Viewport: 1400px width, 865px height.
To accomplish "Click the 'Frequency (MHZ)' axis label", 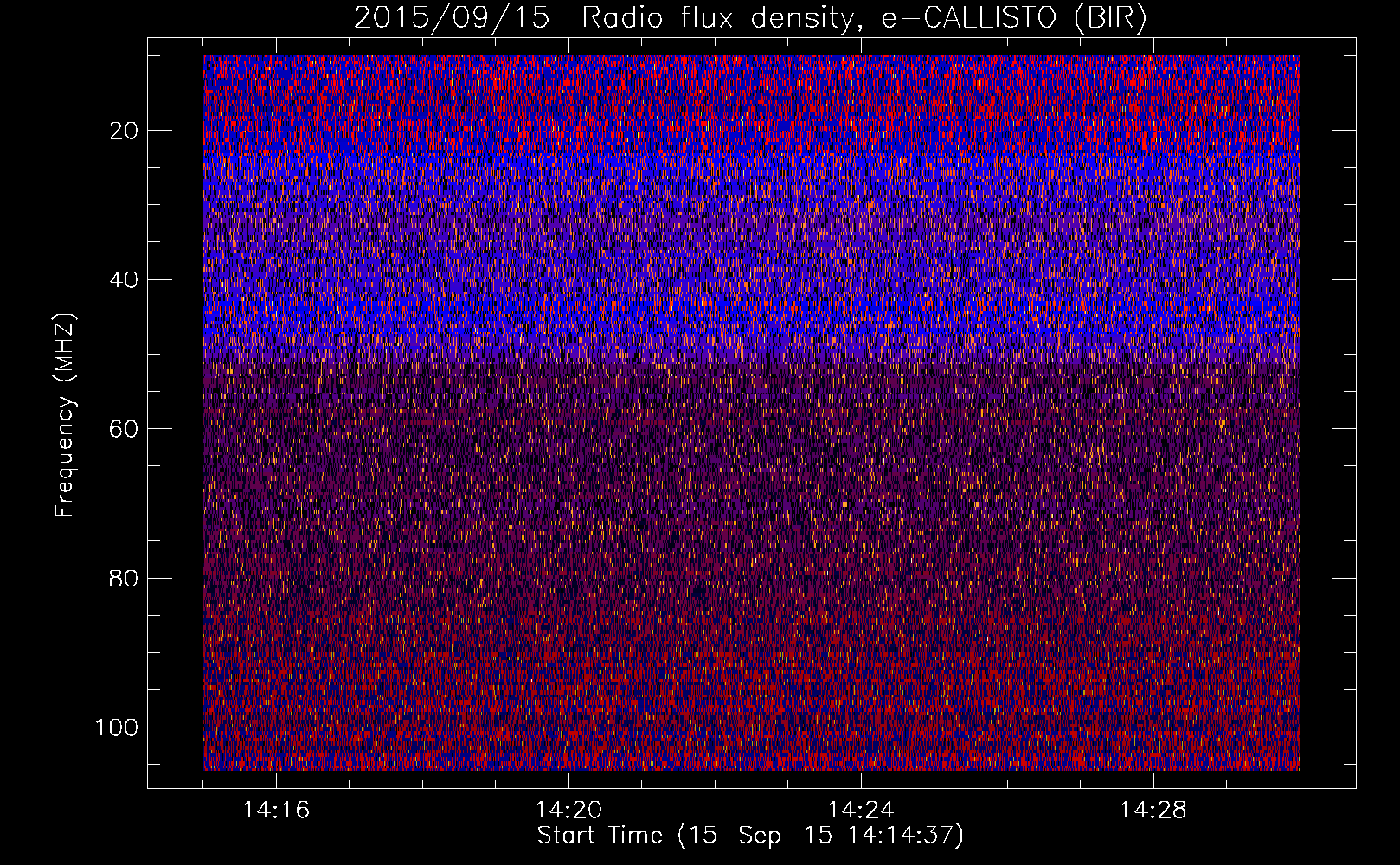I will click(x=65, y=415).
